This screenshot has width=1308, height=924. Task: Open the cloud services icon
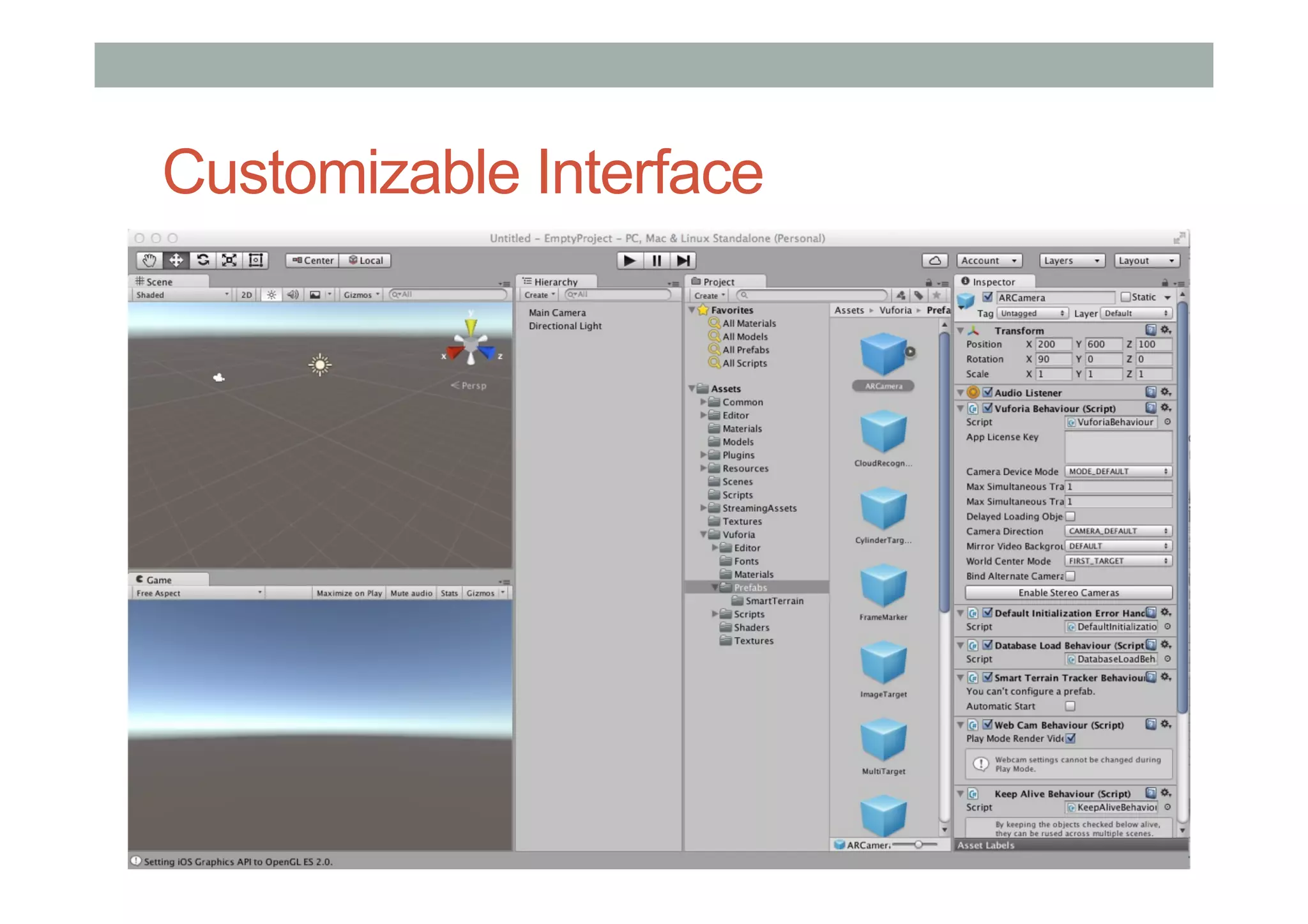pos(935,261)
